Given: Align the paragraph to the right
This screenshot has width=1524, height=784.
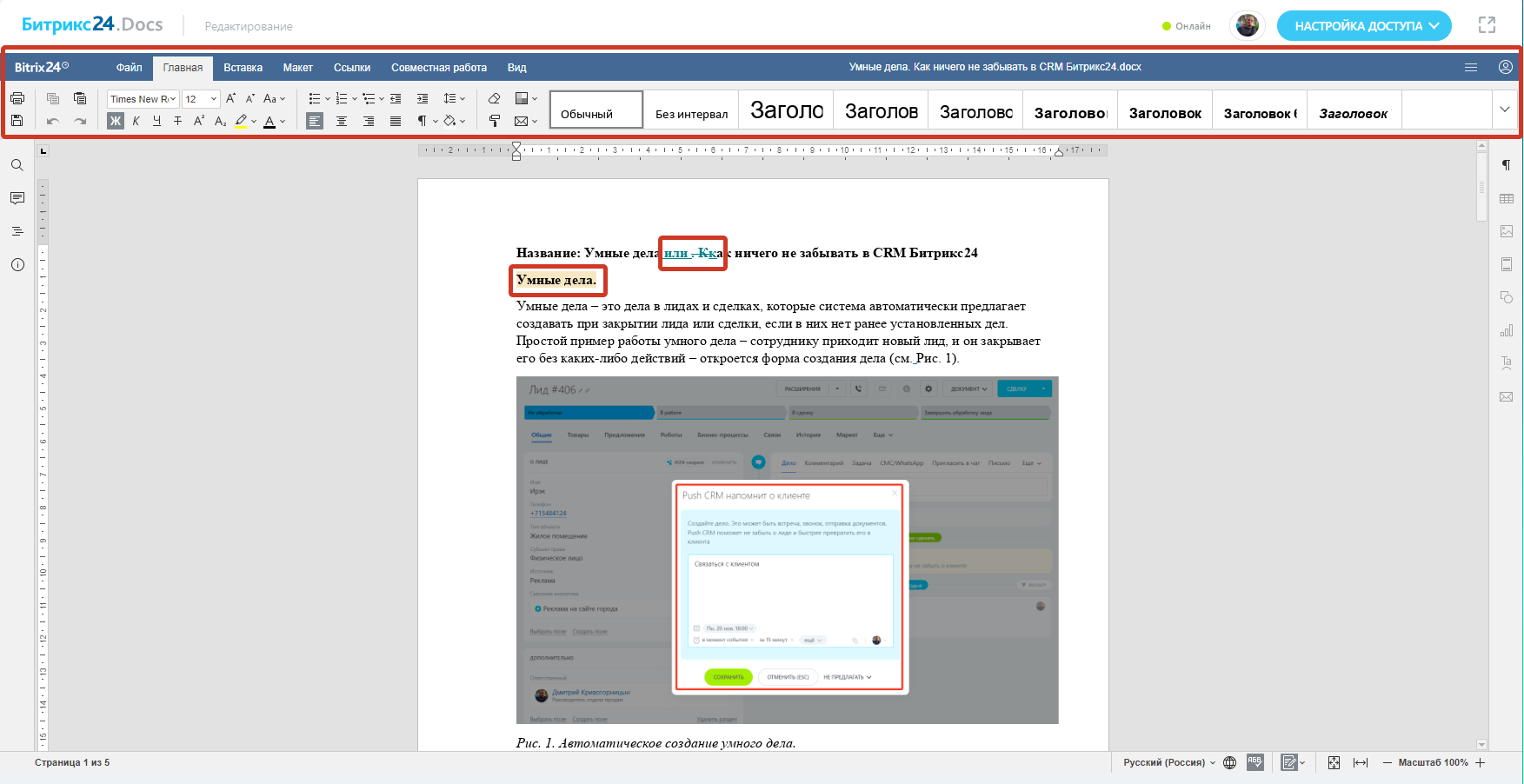Looking at the screenshot, I should [369, 121].
